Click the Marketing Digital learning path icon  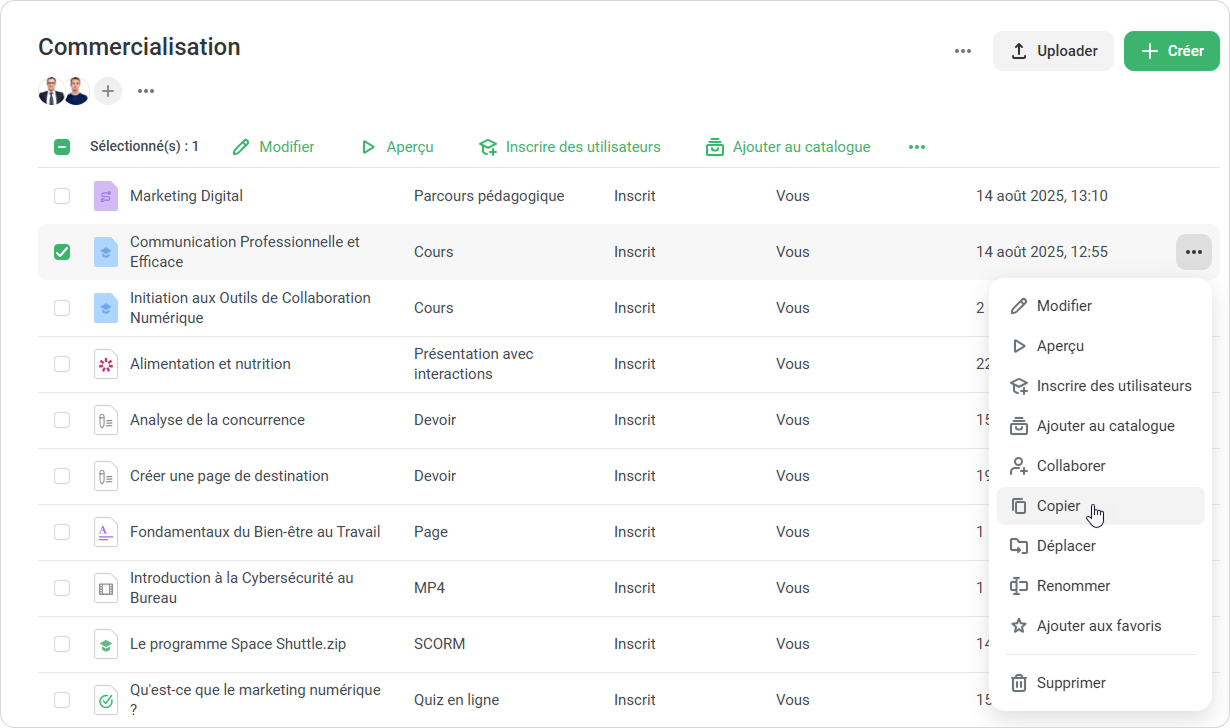(106, 196)
